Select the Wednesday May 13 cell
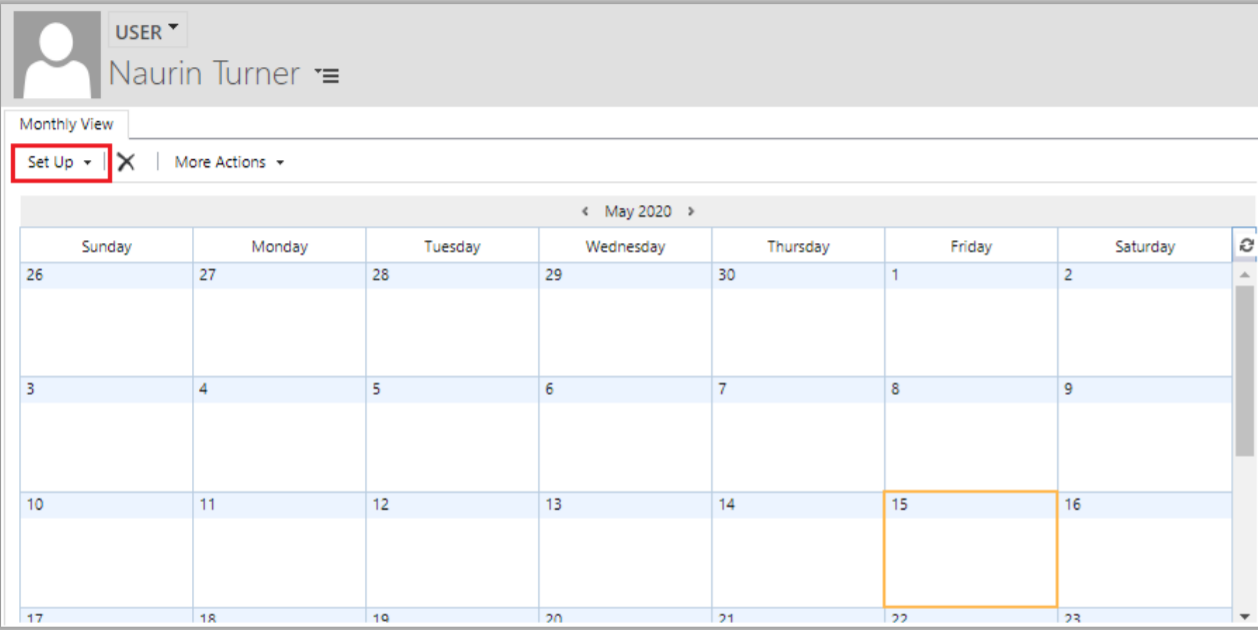The image size is (1258, 630). (625, 550)
